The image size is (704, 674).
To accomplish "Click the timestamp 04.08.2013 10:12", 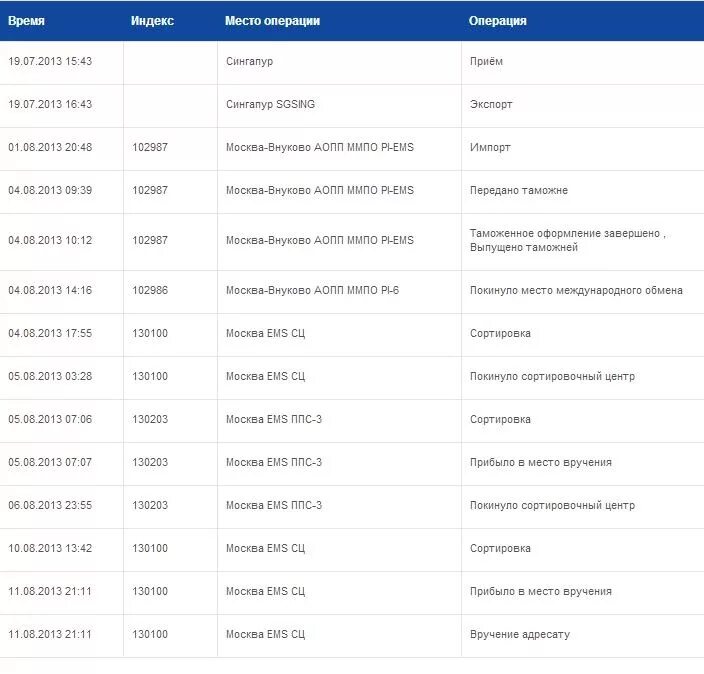I will pos(50,240).
